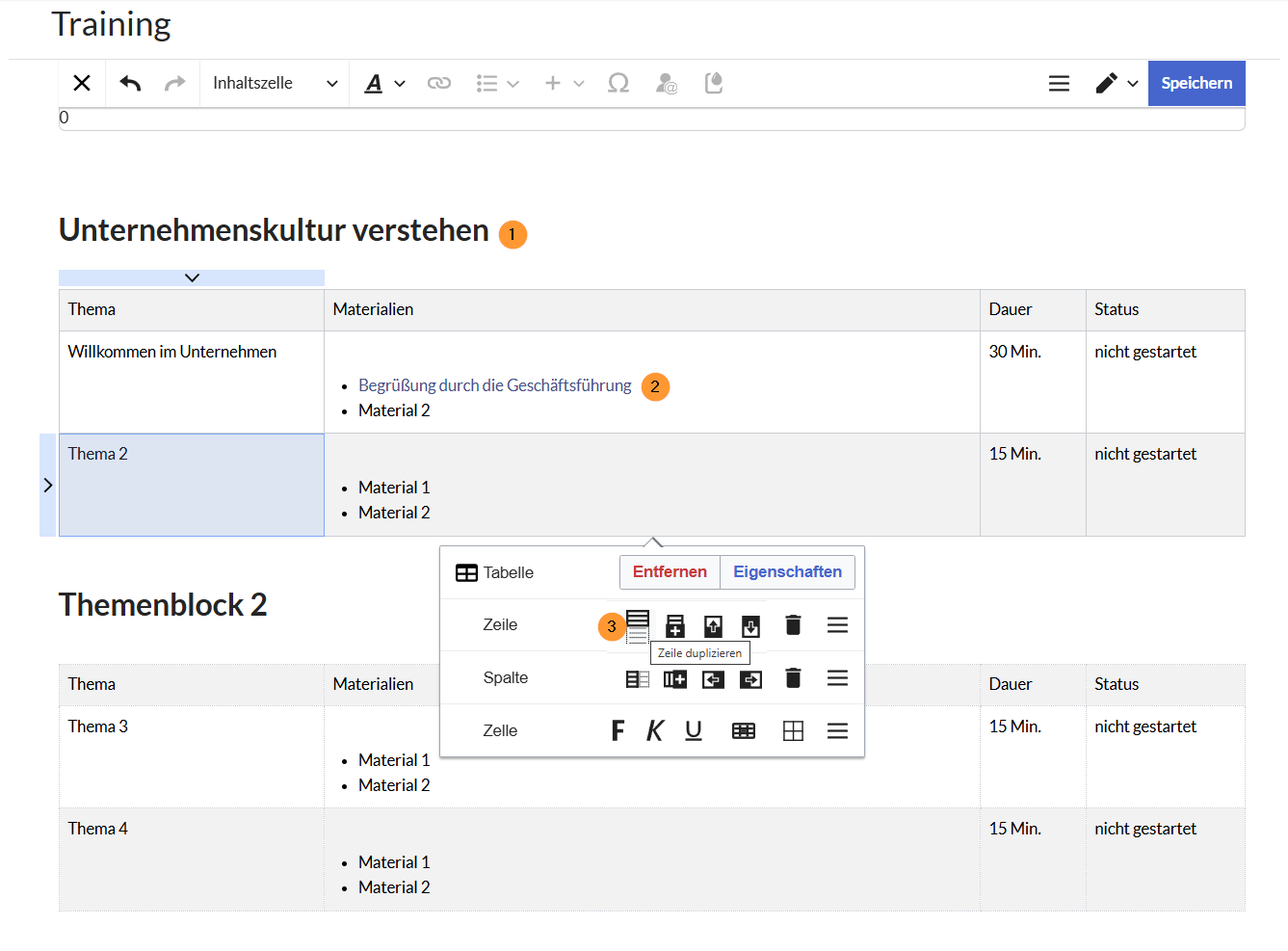Delete the column using Spalte trash icon

[x=793, y=678]
